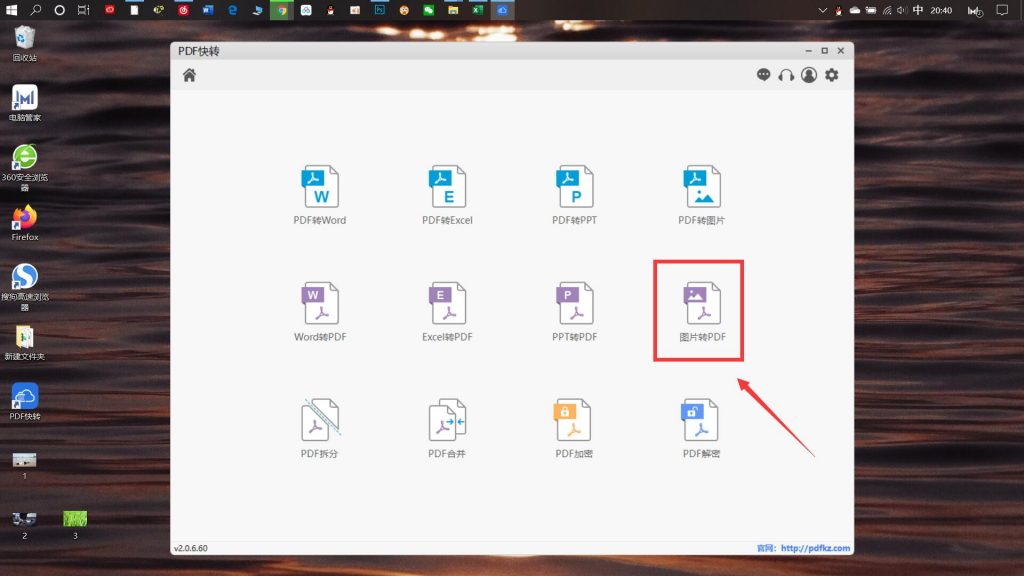Go to the home screen icon

[189, 75]
